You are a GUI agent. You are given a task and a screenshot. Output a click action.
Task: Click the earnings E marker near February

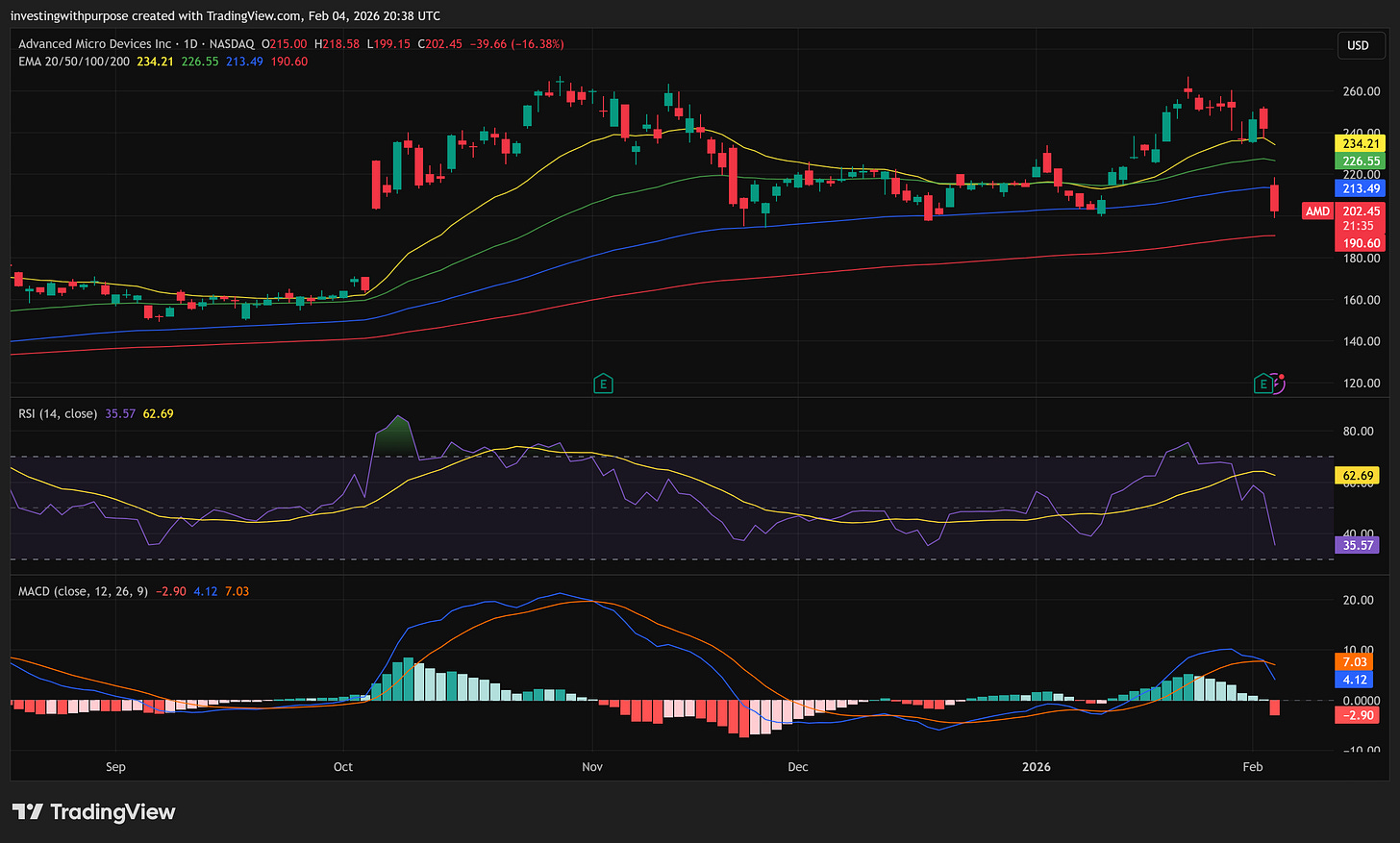[1262, 384]
